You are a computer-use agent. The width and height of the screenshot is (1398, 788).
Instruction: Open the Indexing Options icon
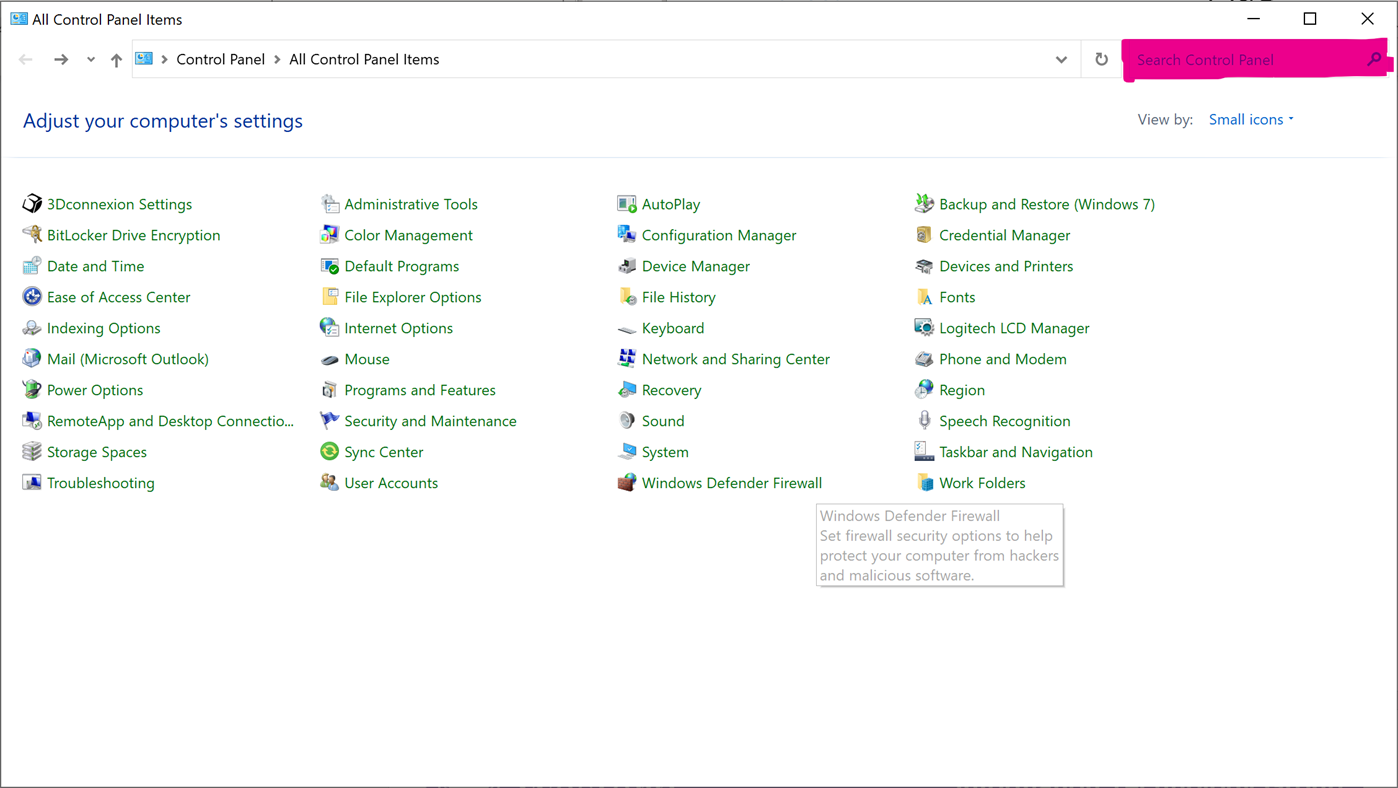click(32, 328)
